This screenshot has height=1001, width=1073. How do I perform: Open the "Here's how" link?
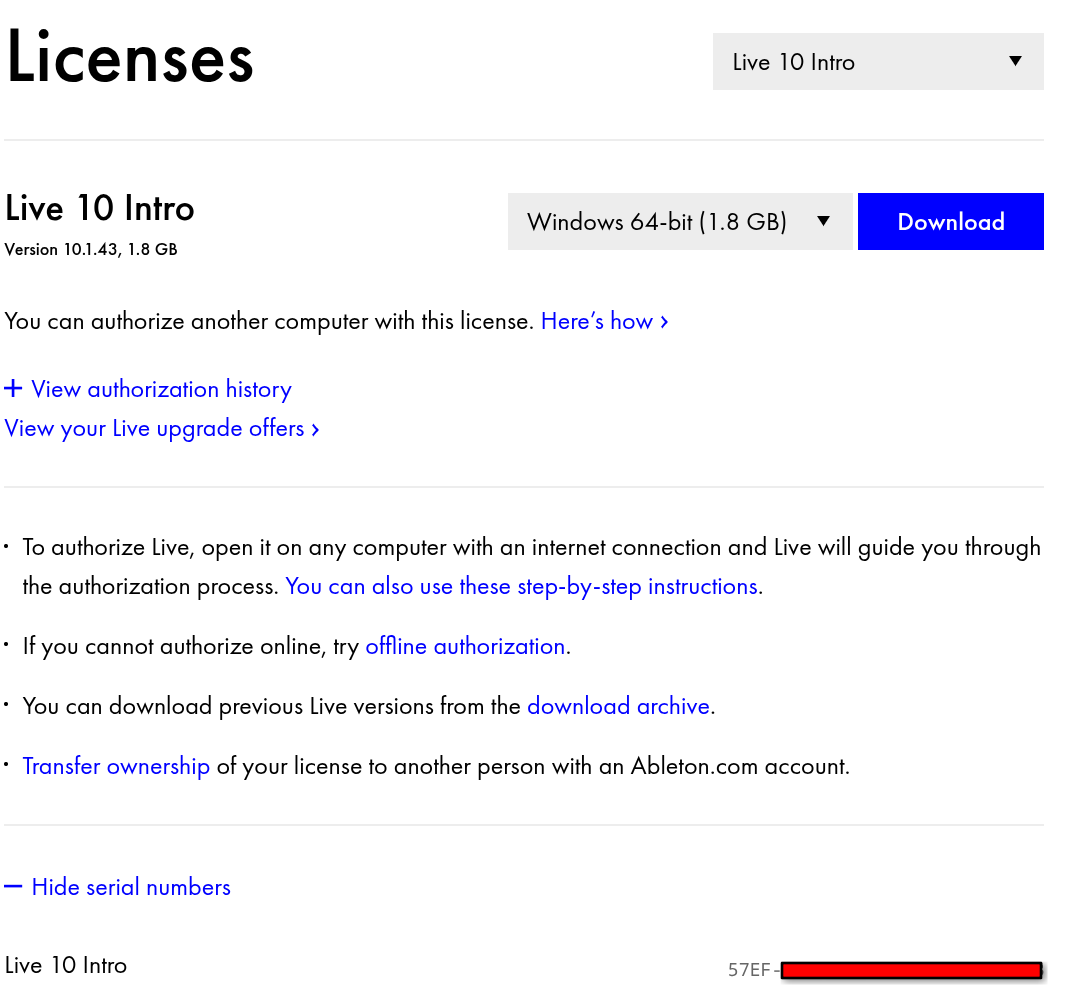coord(604,321)
